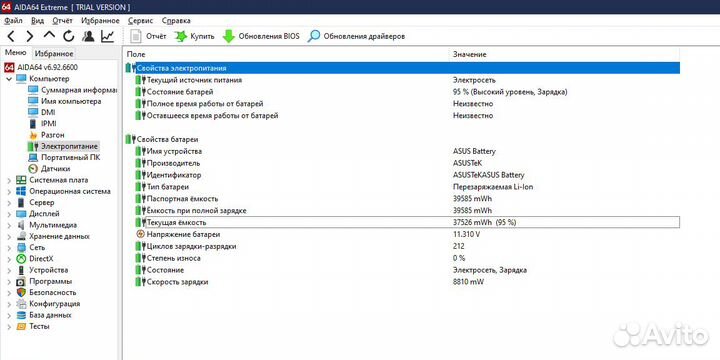Expand the Конфигурация tree node

tap(9, 304)
